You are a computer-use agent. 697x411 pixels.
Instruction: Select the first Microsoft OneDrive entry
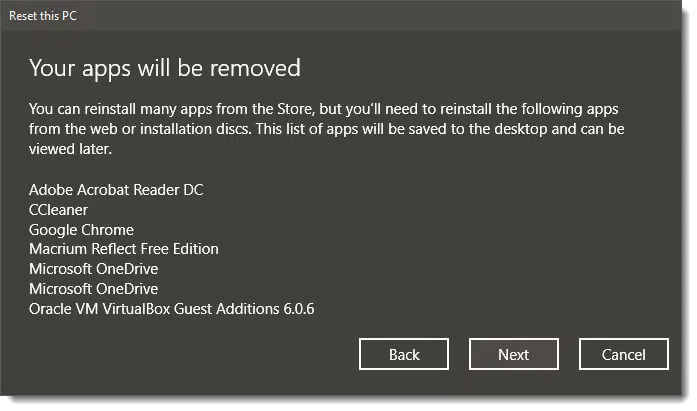93,269
